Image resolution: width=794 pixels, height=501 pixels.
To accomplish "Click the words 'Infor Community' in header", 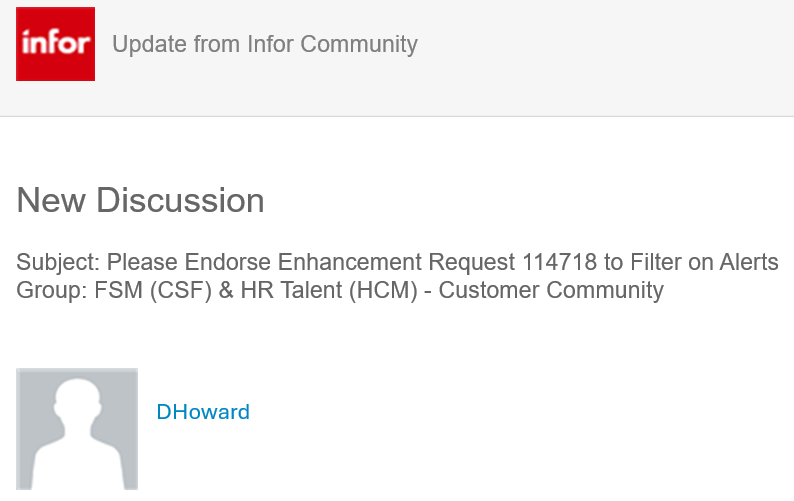I will (333, 44).
